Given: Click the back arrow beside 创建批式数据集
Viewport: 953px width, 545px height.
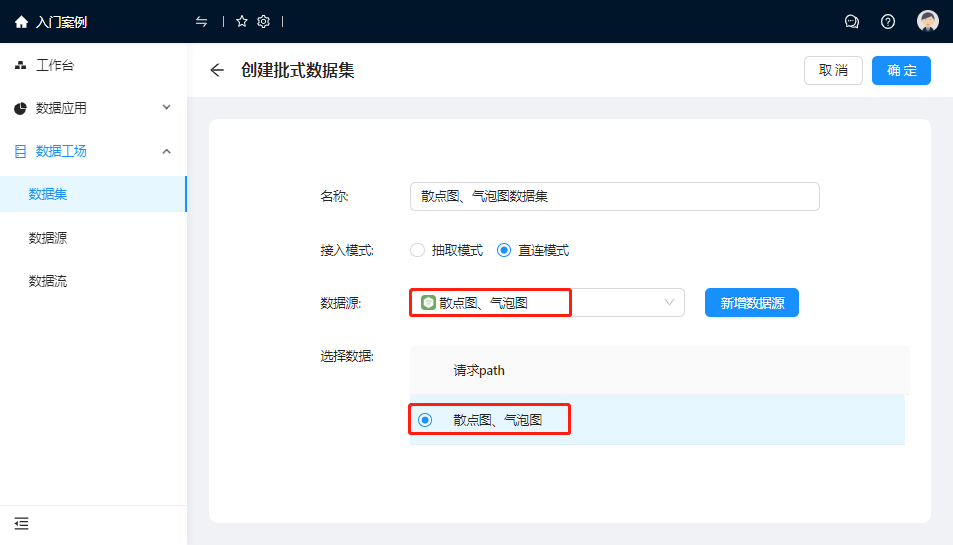Looking at the screenshot, I should point(217,70).
